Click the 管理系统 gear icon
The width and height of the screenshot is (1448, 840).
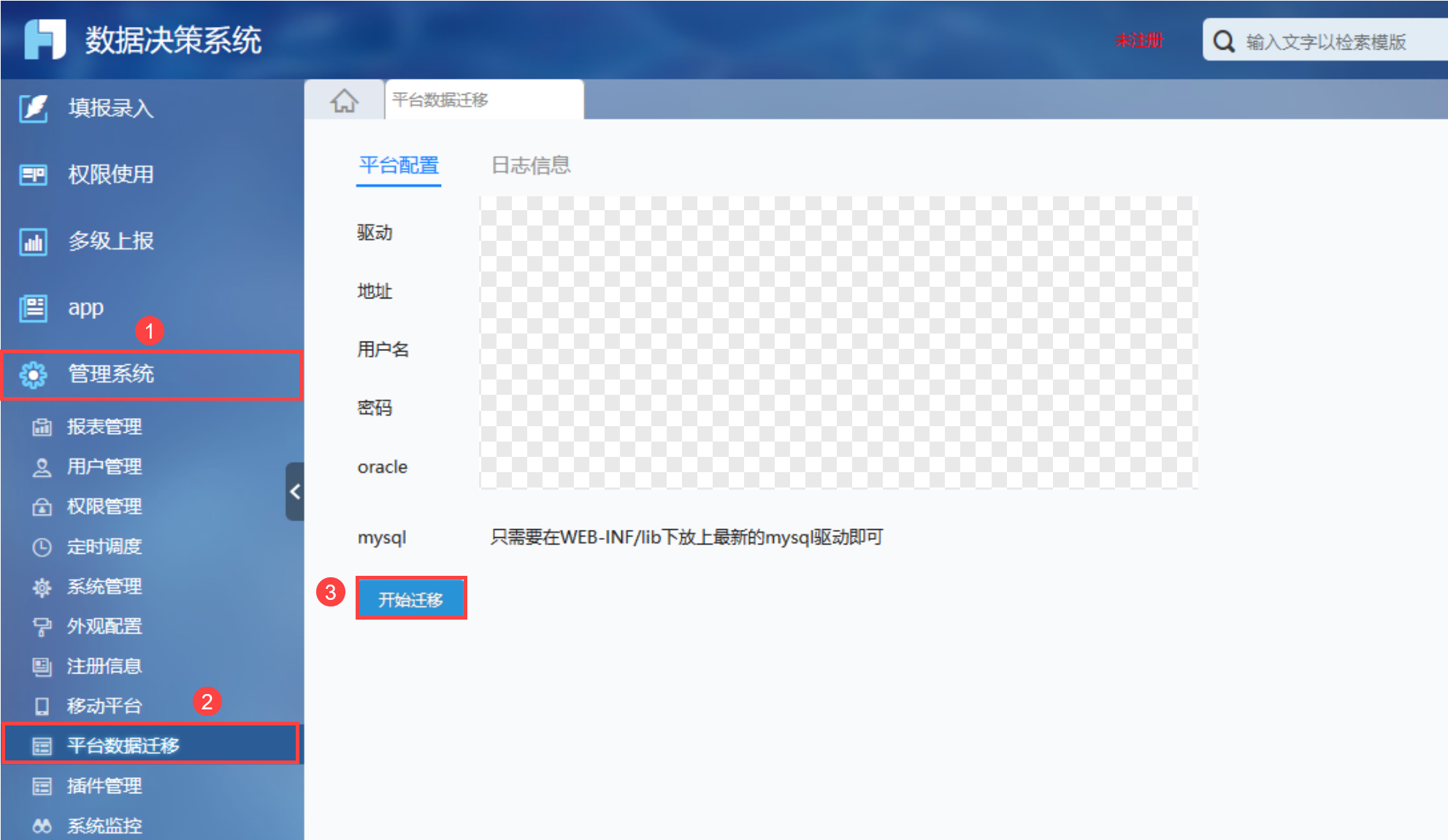click(34, 374)
